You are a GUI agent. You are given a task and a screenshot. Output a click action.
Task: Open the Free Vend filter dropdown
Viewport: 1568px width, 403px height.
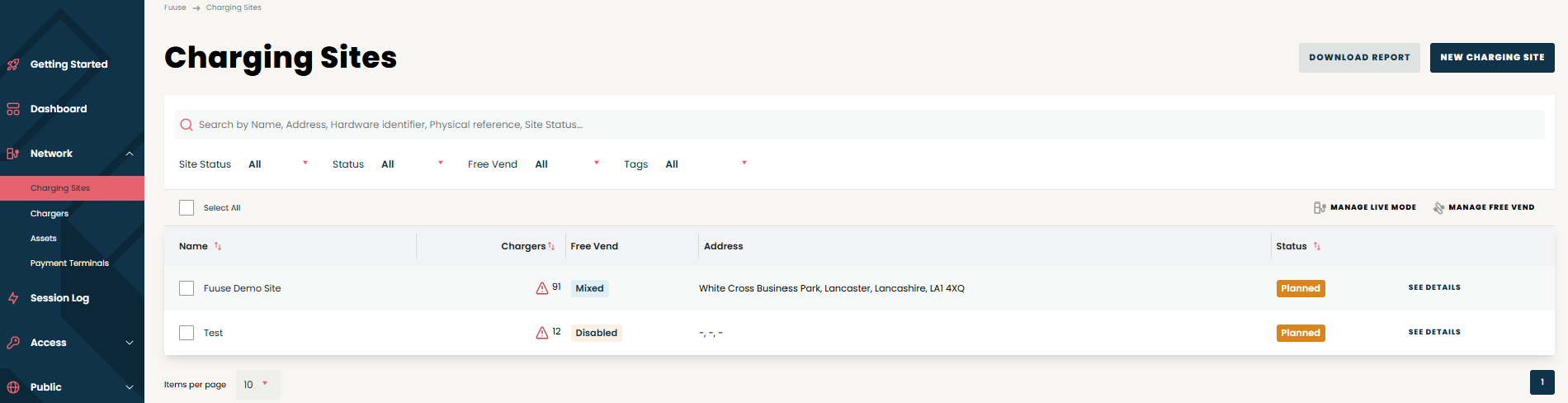click(x=567, y=164)
